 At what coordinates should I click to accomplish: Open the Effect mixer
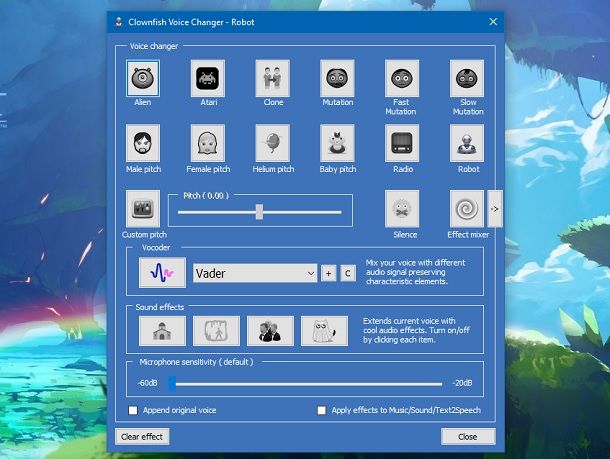[x=467, y=208]
